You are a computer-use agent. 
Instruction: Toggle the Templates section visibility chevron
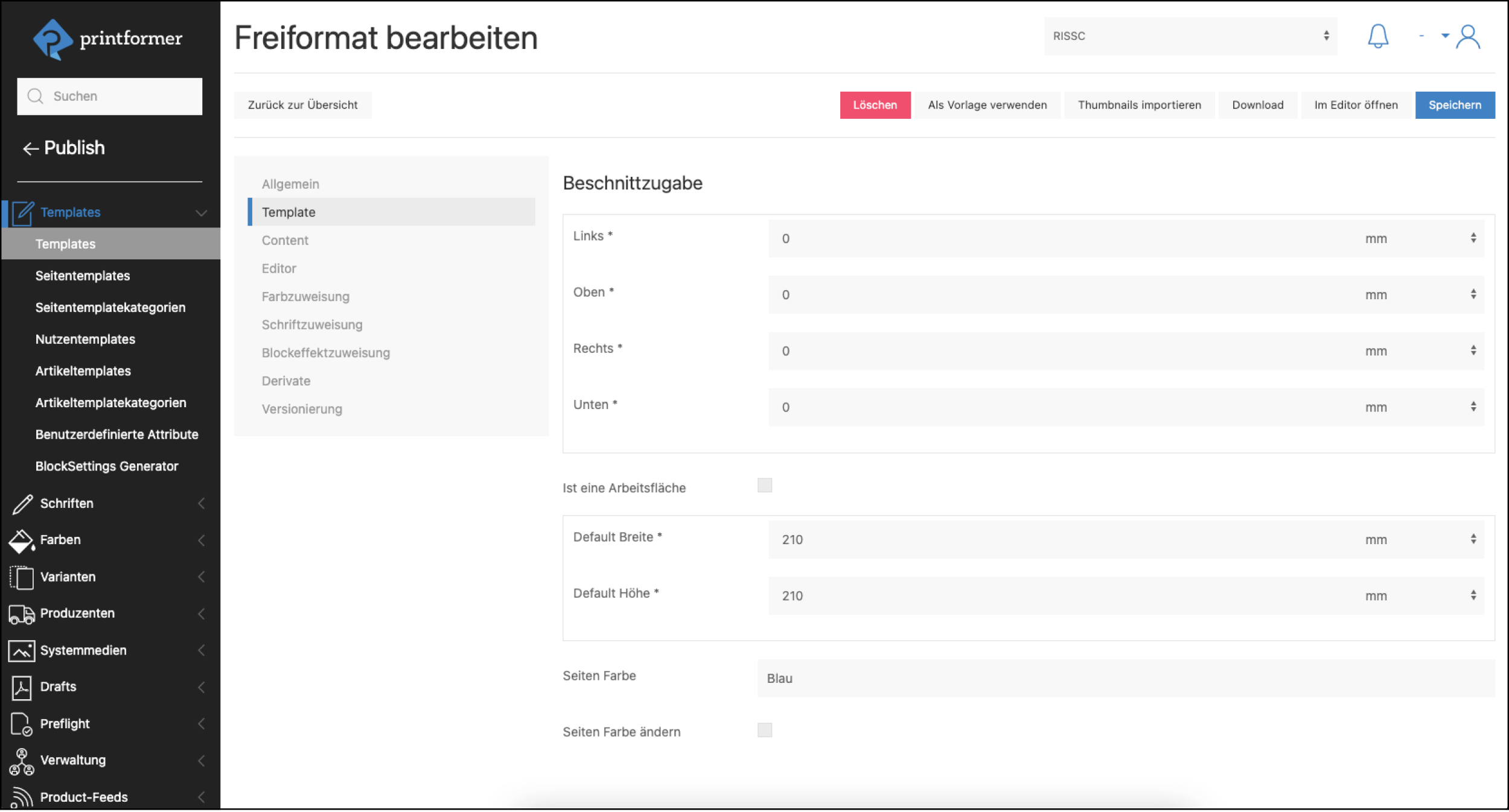(201, 212)
